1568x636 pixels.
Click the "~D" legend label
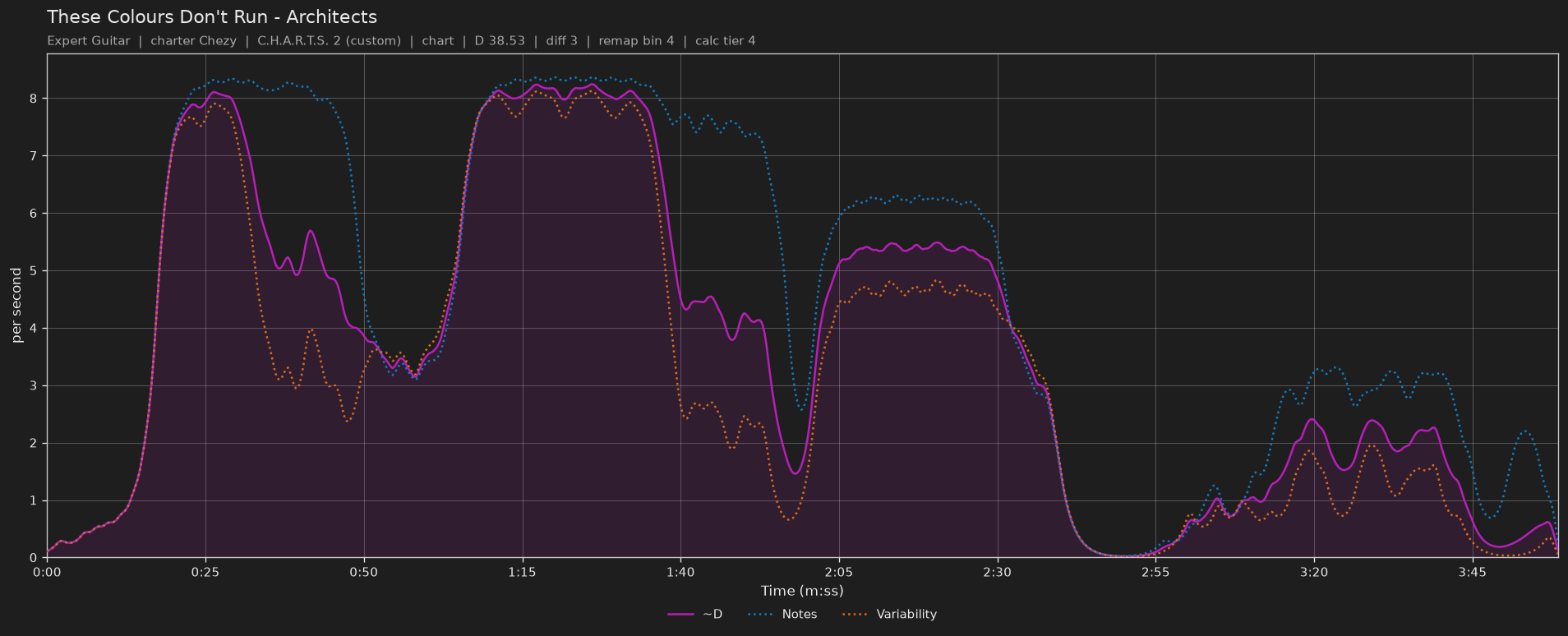(x=713, y=615)
